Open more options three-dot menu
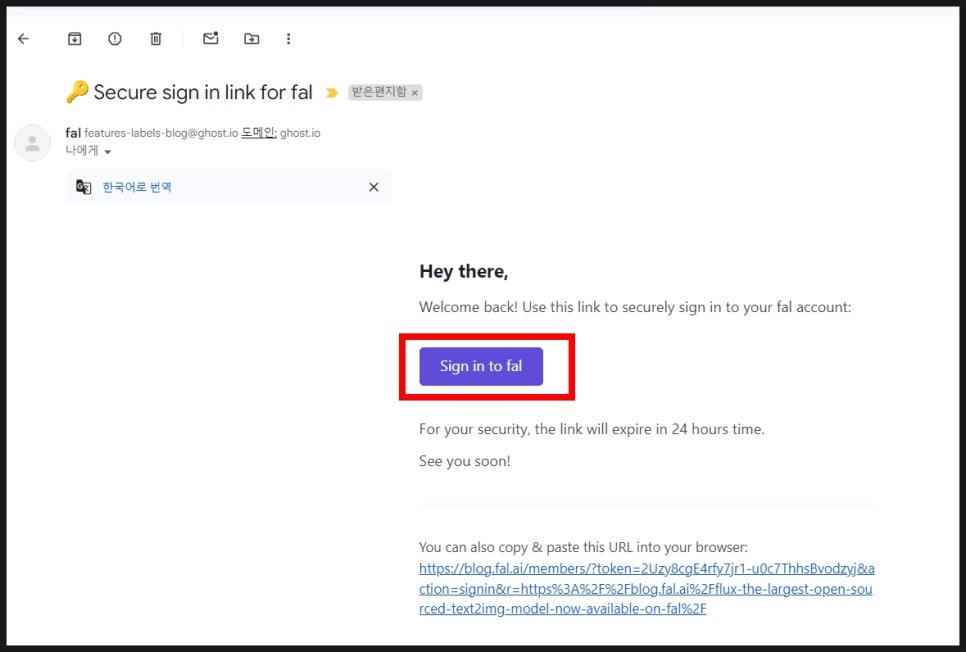 [x=288, y=39]
